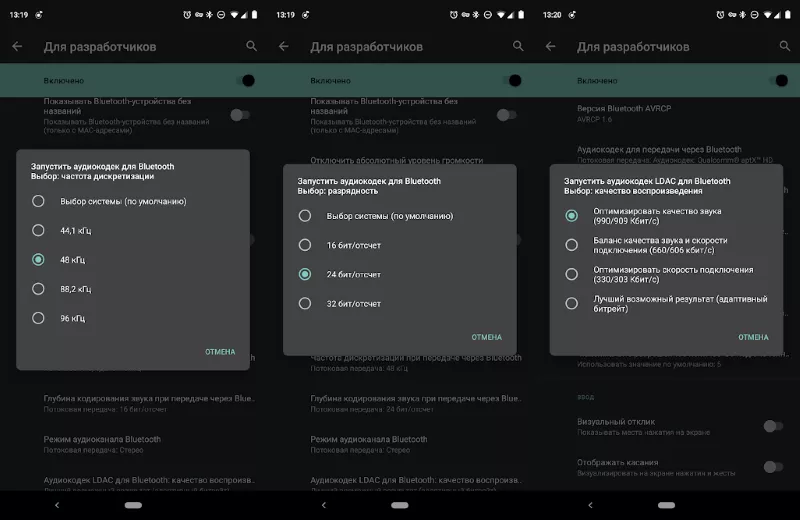Toggle Bluetooth devices without names, left phone
The height and width of the screenshot is (520, 800).
coord(239,115)
